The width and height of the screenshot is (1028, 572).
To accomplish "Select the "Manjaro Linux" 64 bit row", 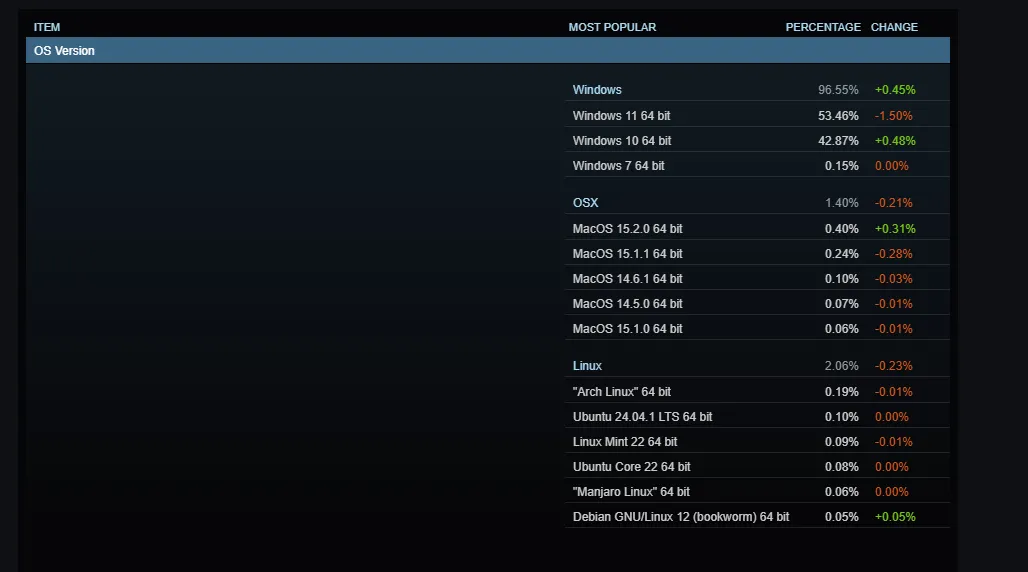I will pyautogui.click(x=631, y=492).
